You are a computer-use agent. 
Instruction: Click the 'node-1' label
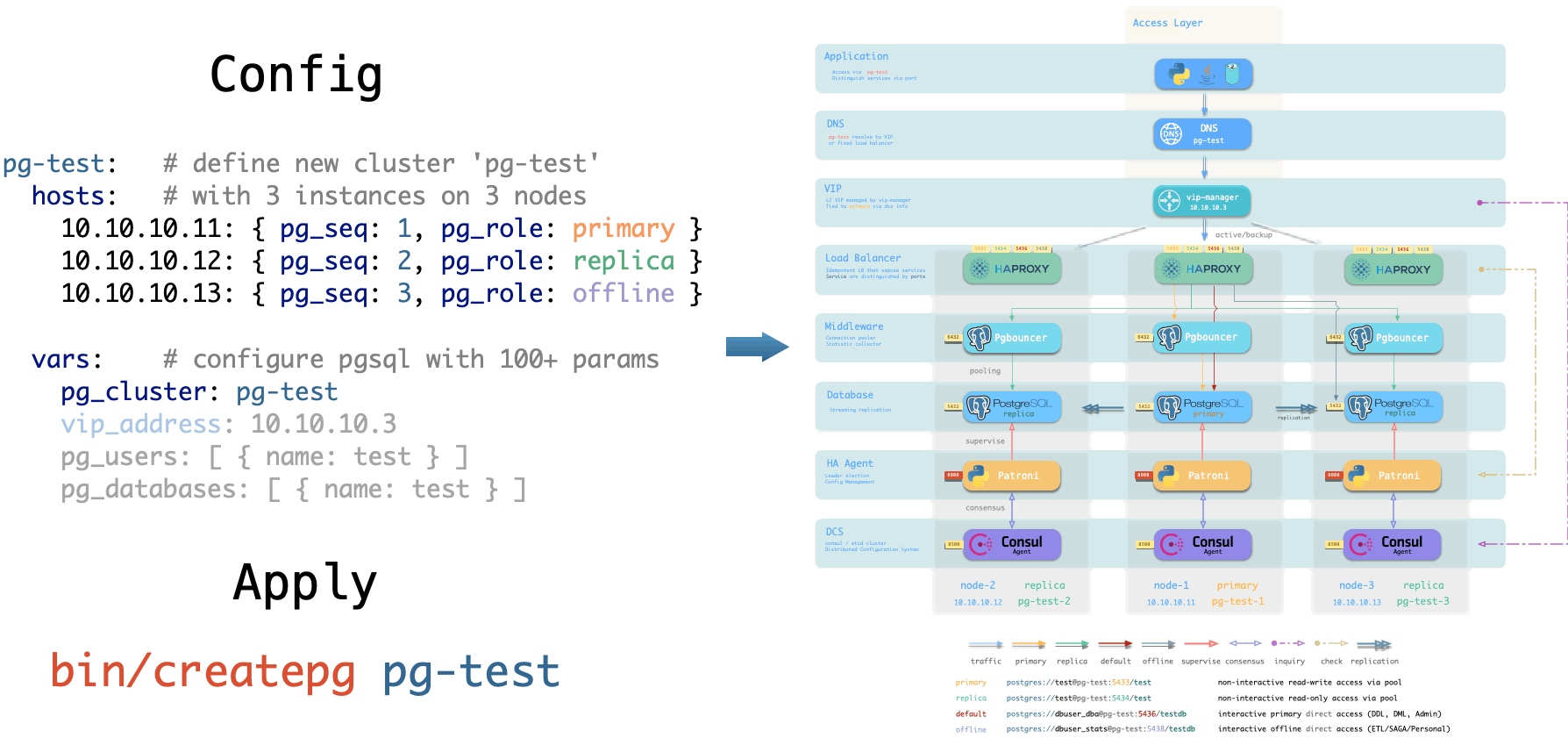(1172, 585)
